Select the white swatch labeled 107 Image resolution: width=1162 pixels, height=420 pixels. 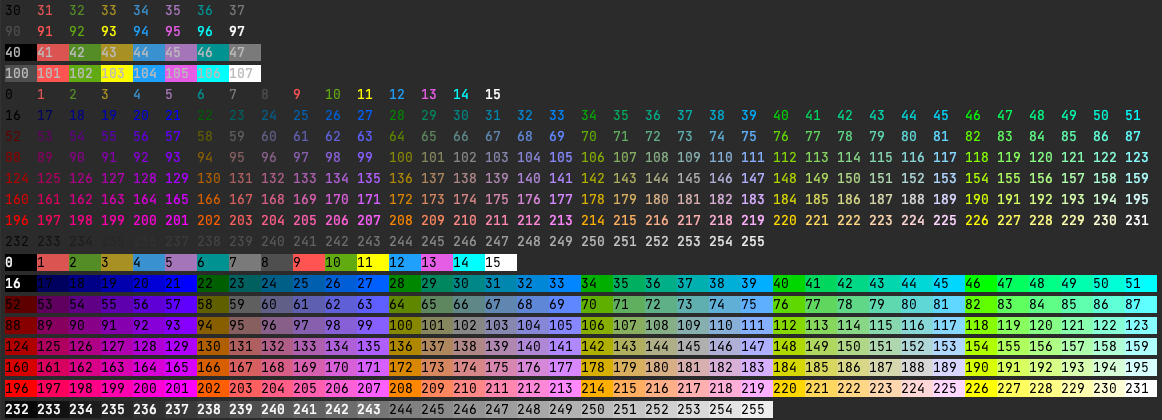pyautogui.click(x=245, y=73)
